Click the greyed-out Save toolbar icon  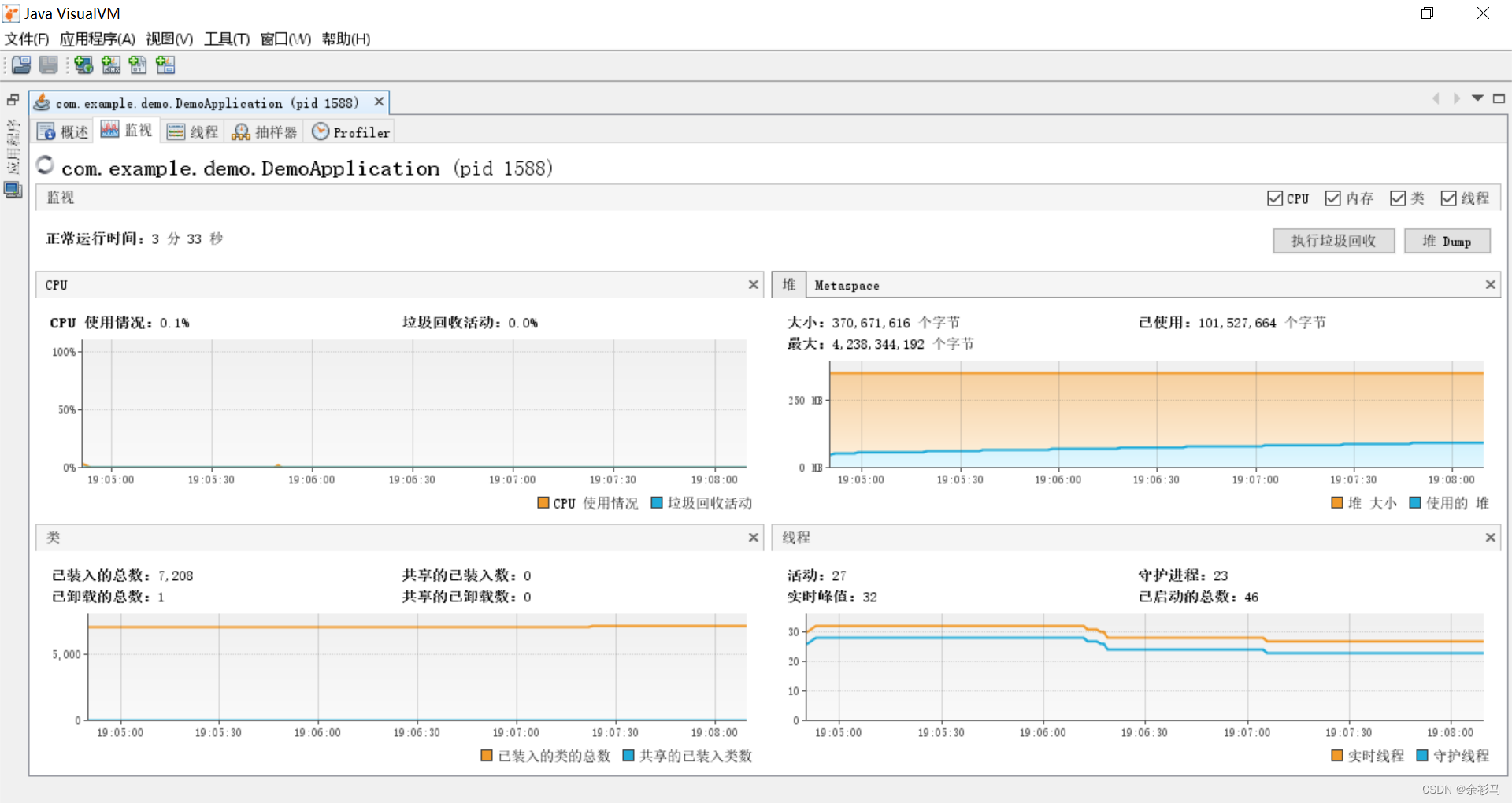click(48, 65)
